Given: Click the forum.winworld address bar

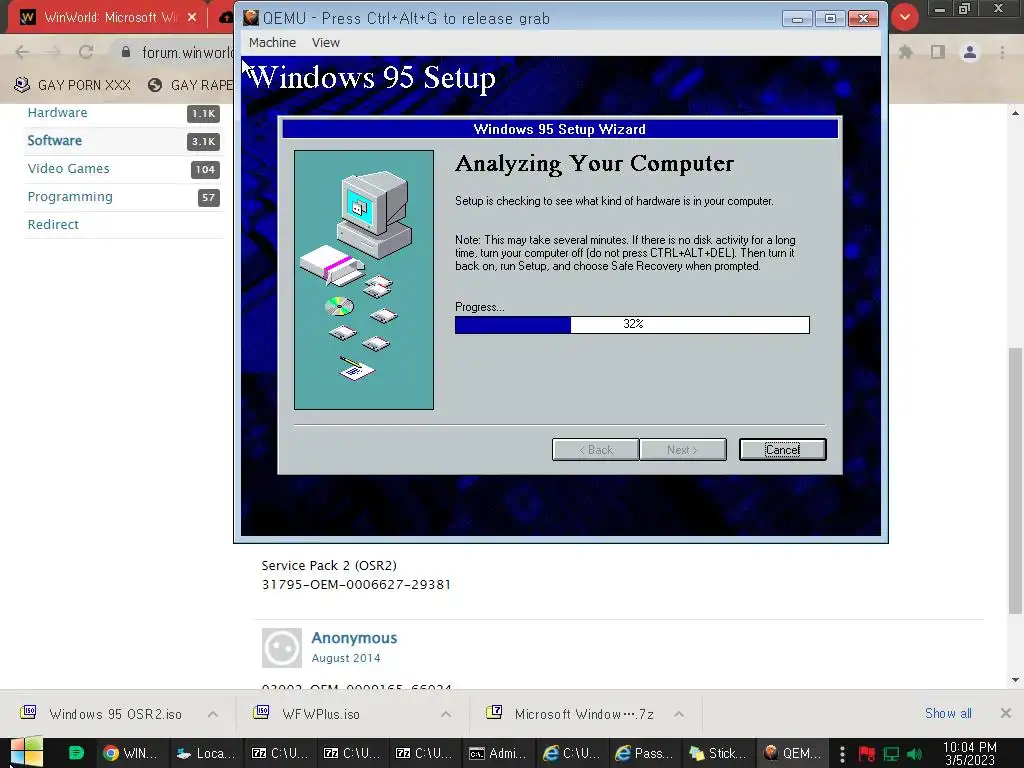Looking at the screenshot, I should click(186, 52).
